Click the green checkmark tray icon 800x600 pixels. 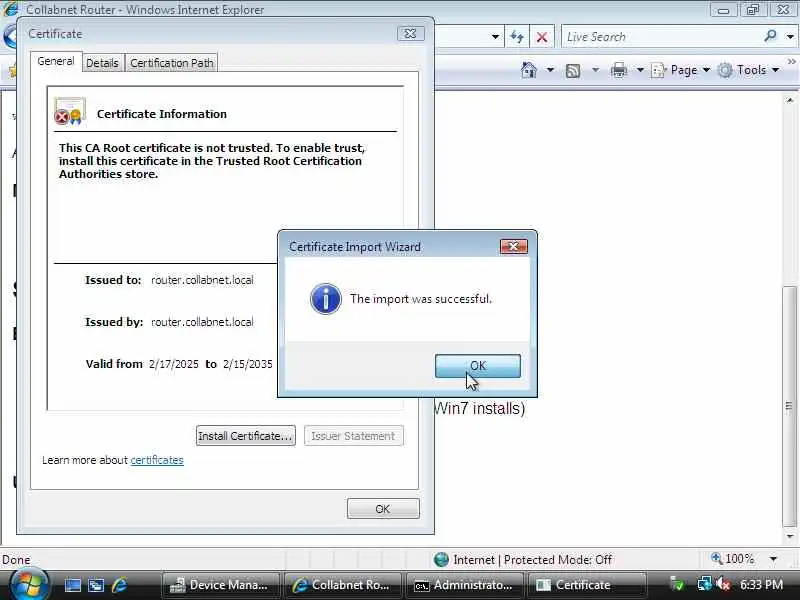[677, 584]
